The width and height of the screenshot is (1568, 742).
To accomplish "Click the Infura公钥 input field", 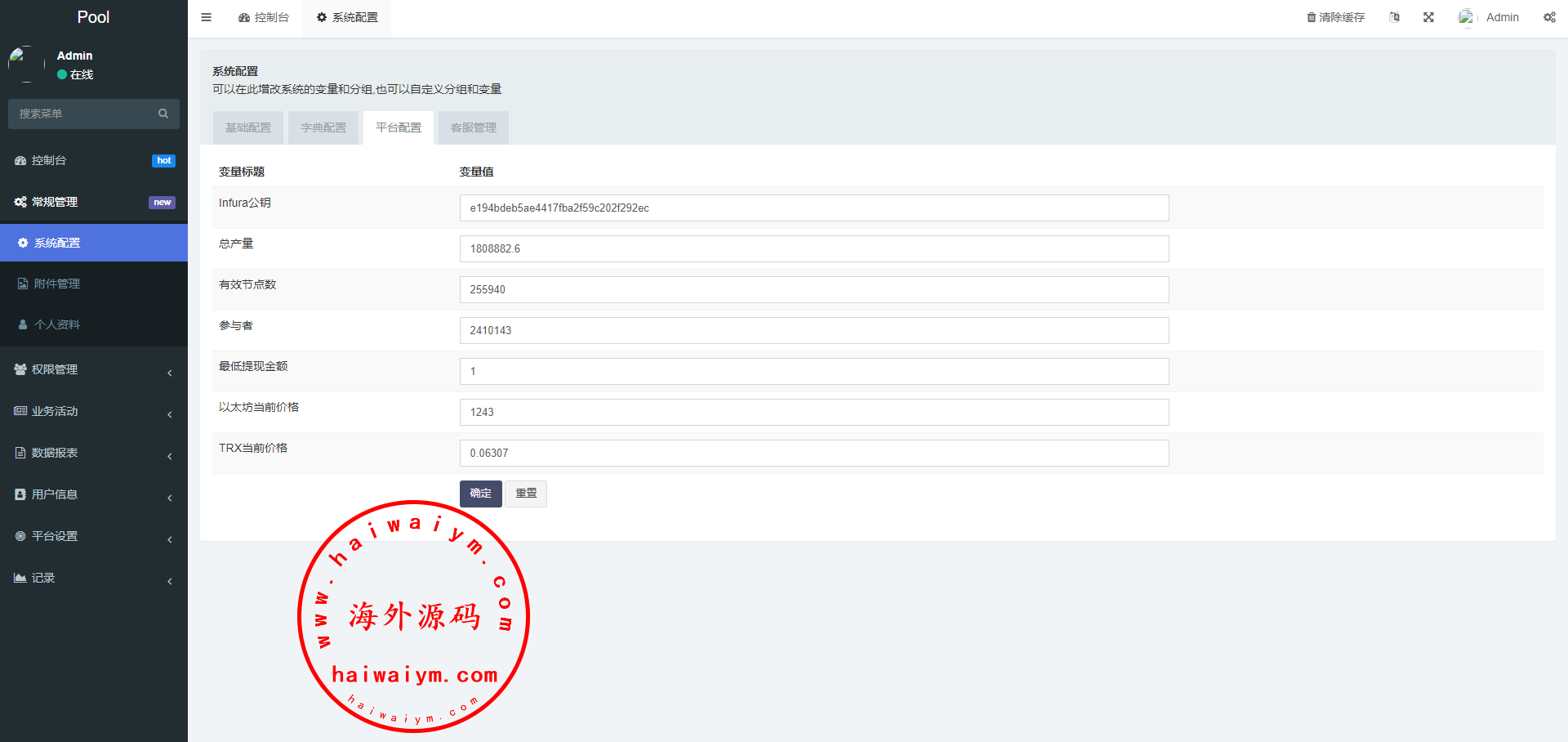I will point(813,208).
